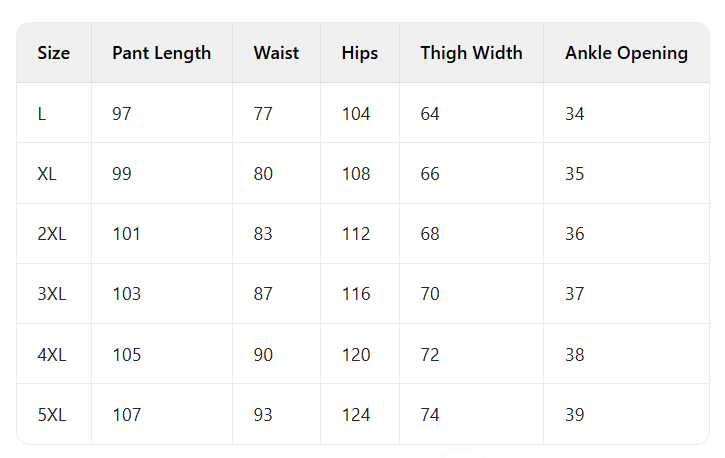Click the Waist column header
The image size is (725, 458).
click(276, 53)
